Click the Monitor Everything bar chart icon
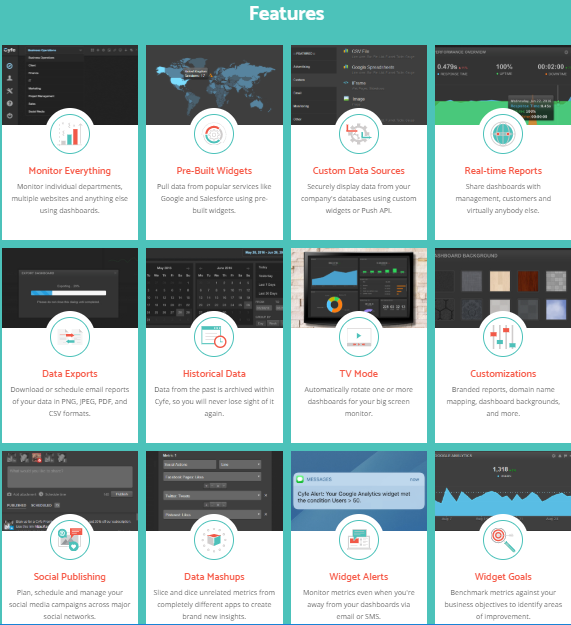 70,134
